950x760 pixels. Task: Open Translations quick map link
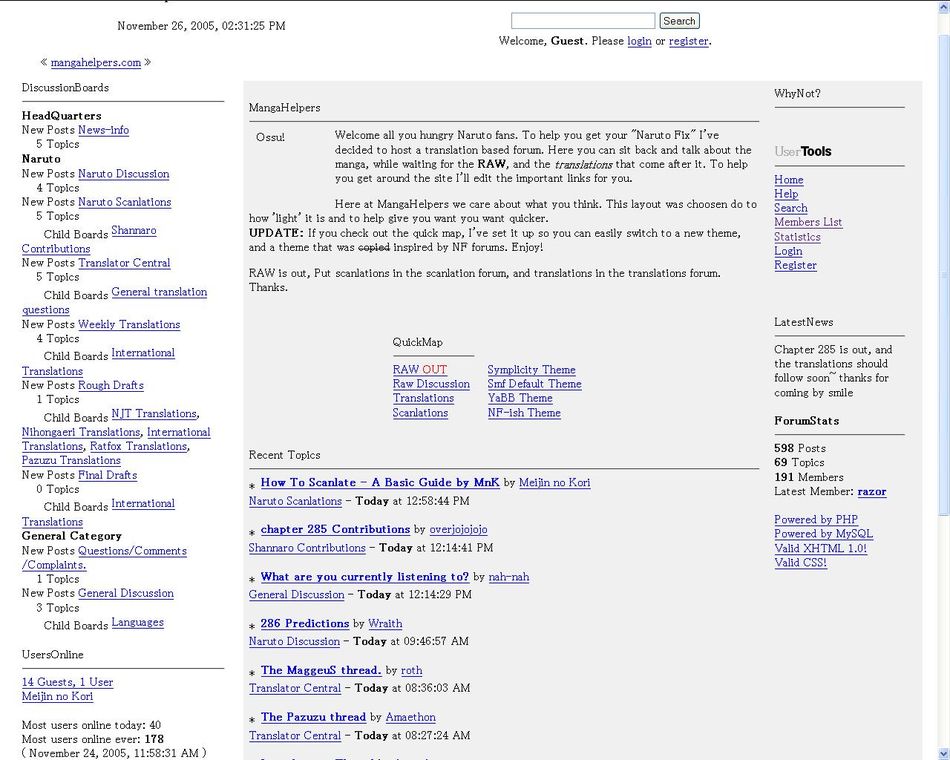coord(424,398)
